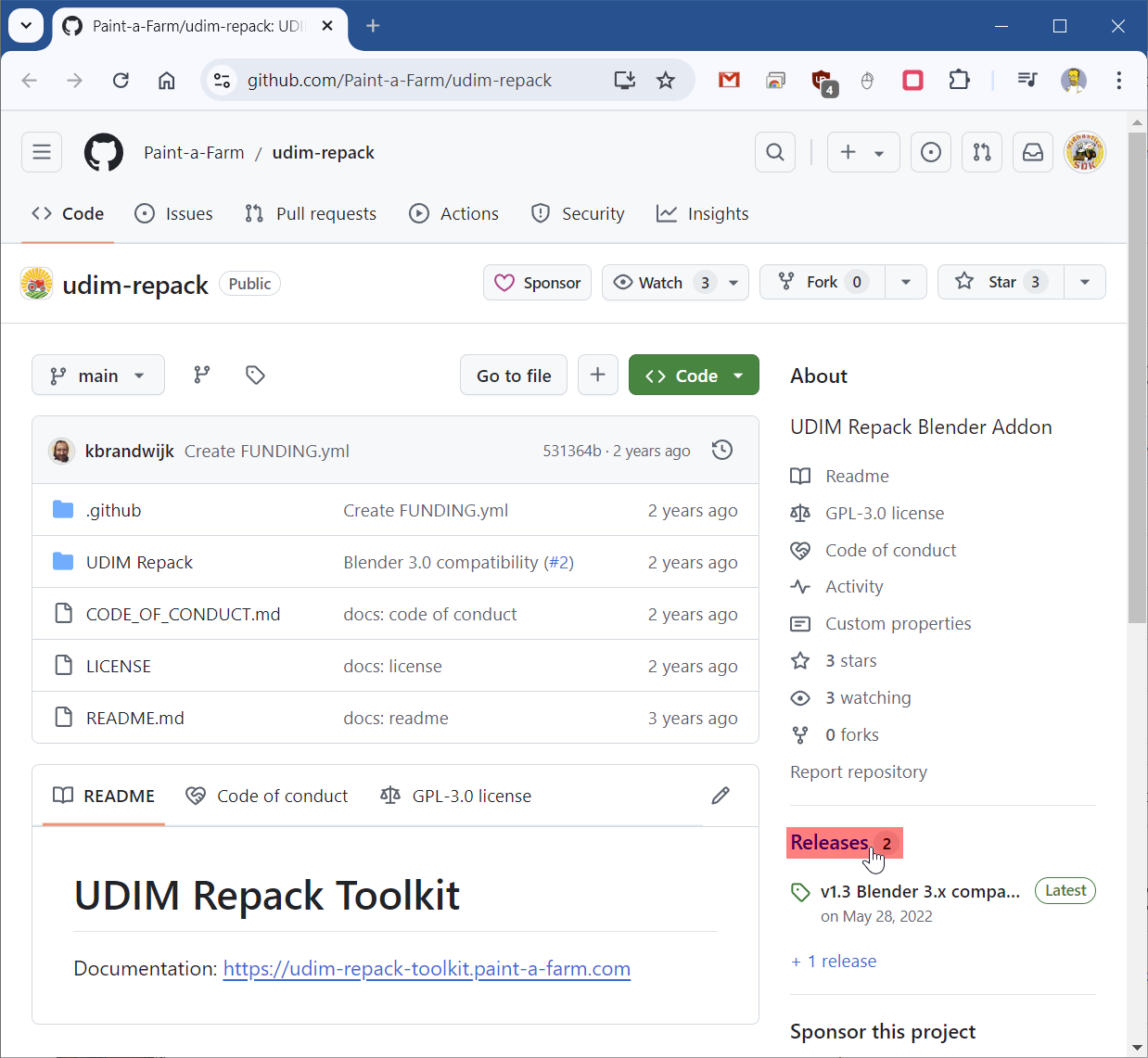
Task: Click the udim-repack repository logo image
Action: (36, 284)
